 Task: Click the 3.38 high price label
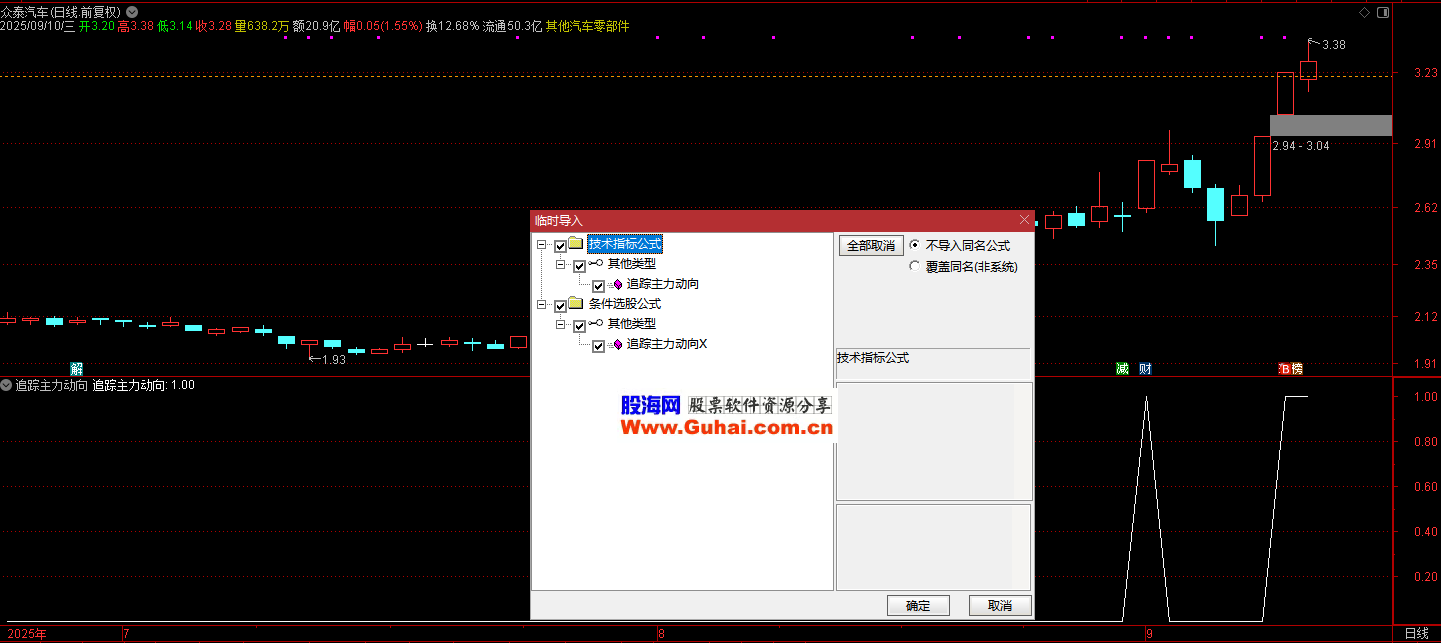pyautogui.click(x=1334, y=45)
